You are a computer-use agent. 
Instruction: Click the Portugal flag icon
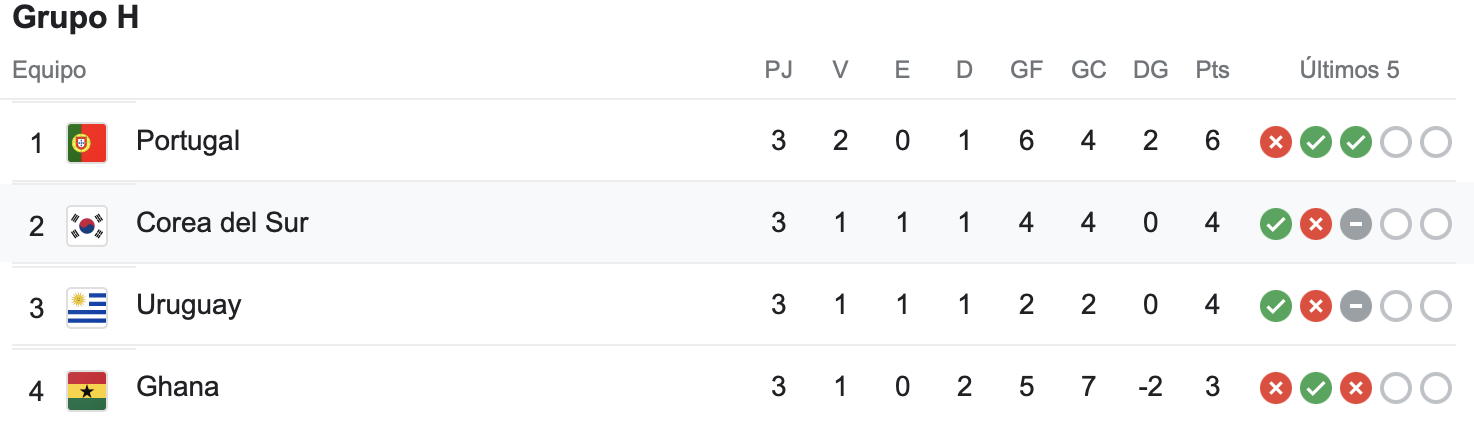pyautogui.click(x=87, y=142)
